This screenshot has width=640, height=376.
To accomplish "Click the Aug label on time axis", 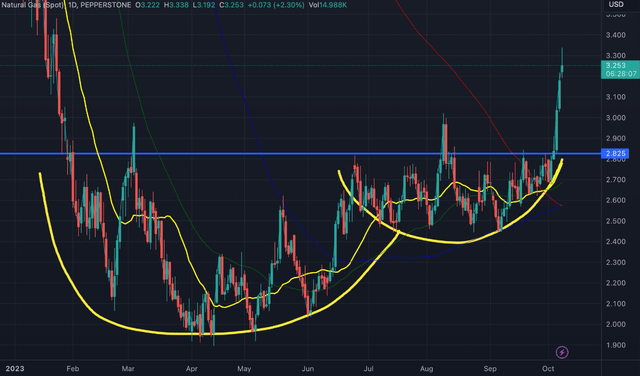I will point(427,369).
